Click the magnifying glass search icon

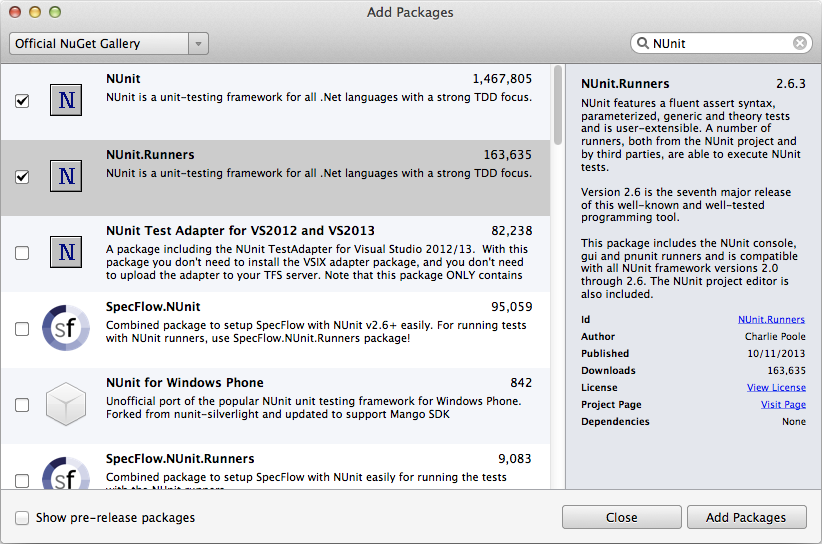(642, 43)
